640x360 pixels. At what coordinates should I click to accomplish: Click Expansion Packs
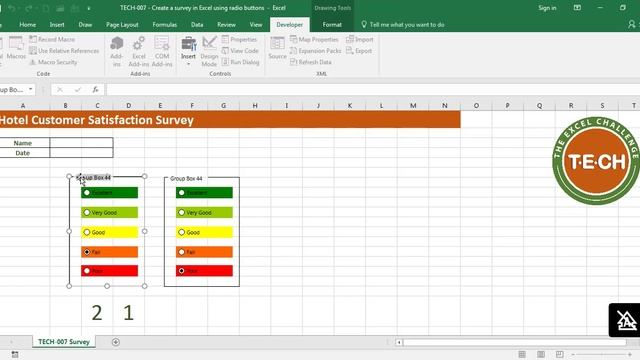(316, 51)
